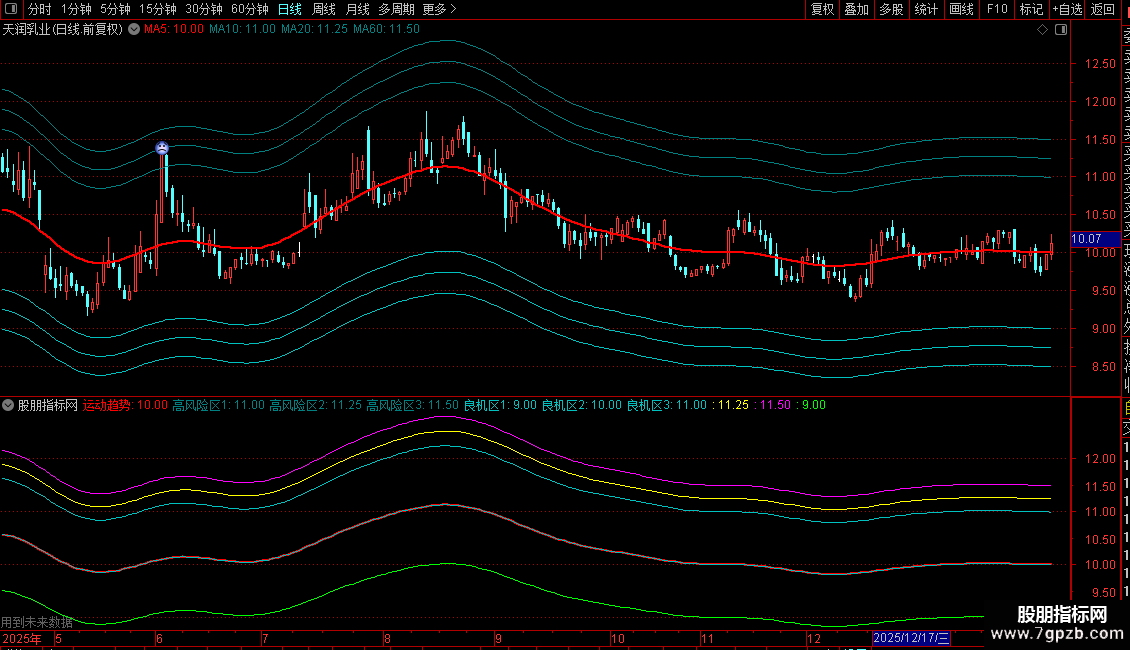Add stock via +自选 button

pos(1067,9)
